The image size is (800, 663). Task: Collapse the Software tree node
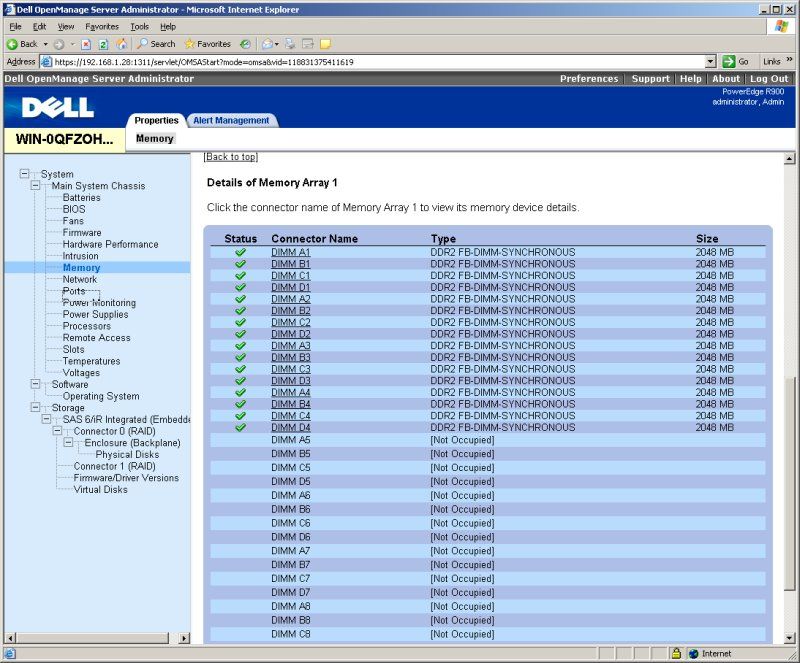click(x=35, y=384)
